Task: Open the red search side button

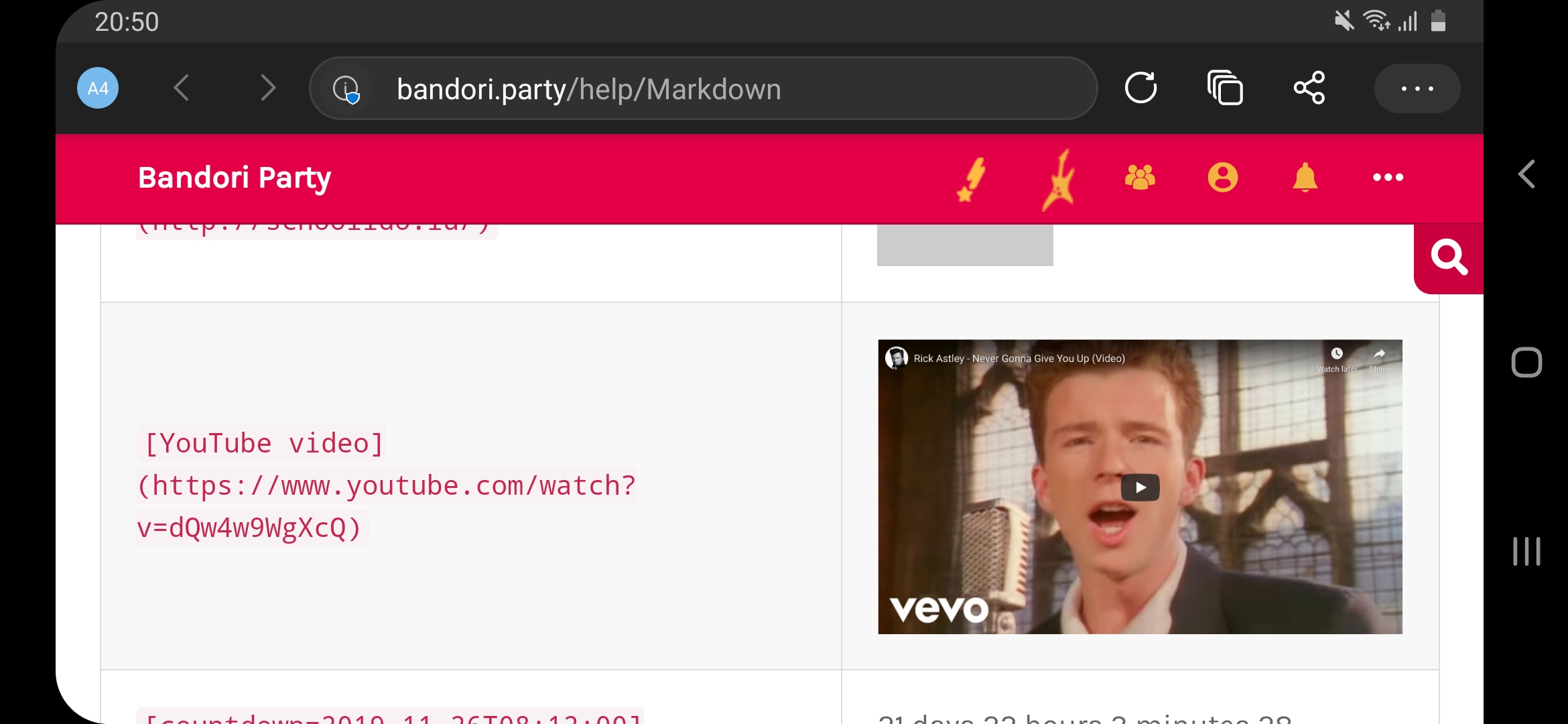Action: (x=1449, y=257)
